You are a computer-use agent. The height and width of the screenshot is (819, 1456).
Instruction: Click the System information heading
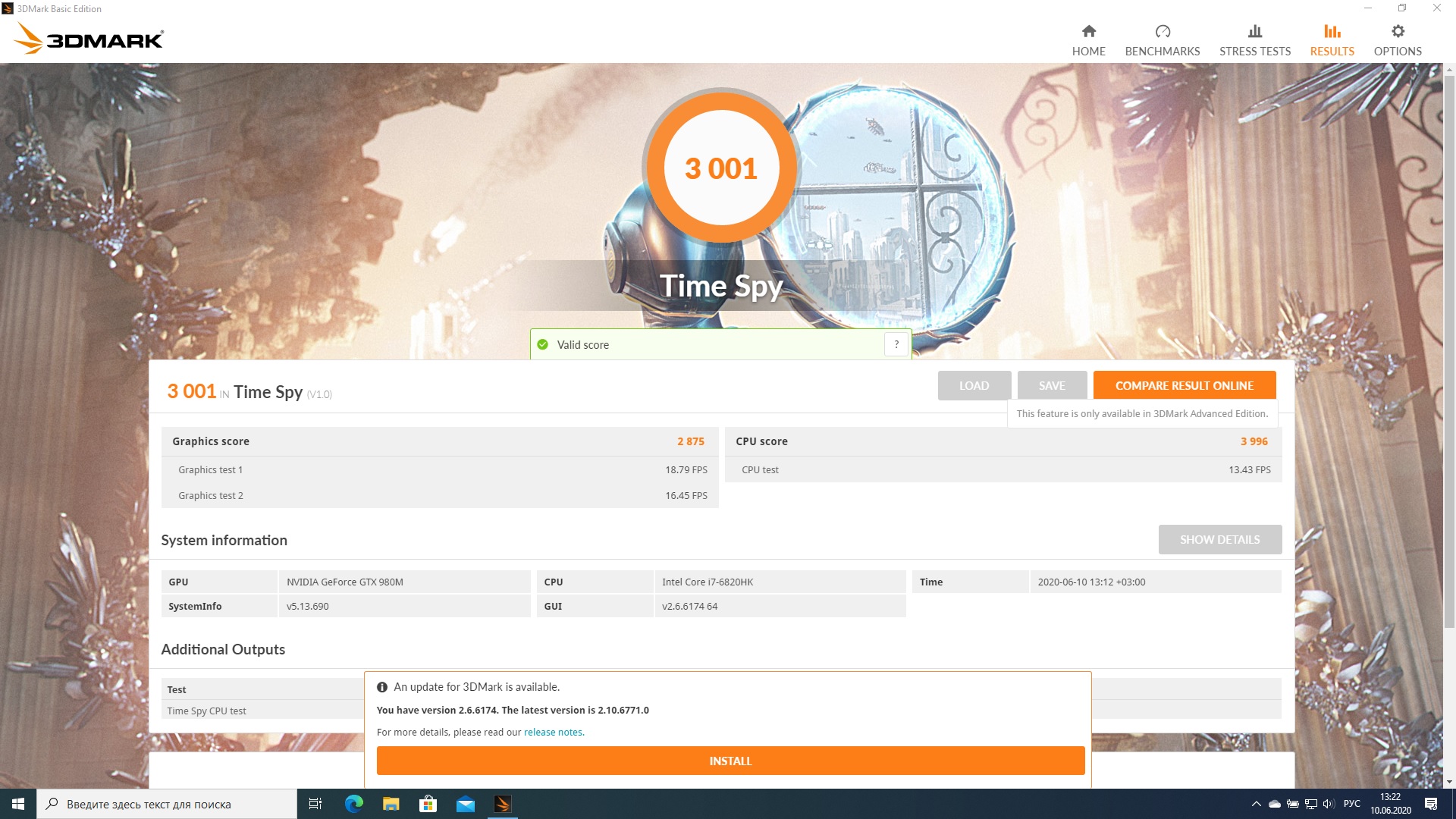(x=224, y=541)
